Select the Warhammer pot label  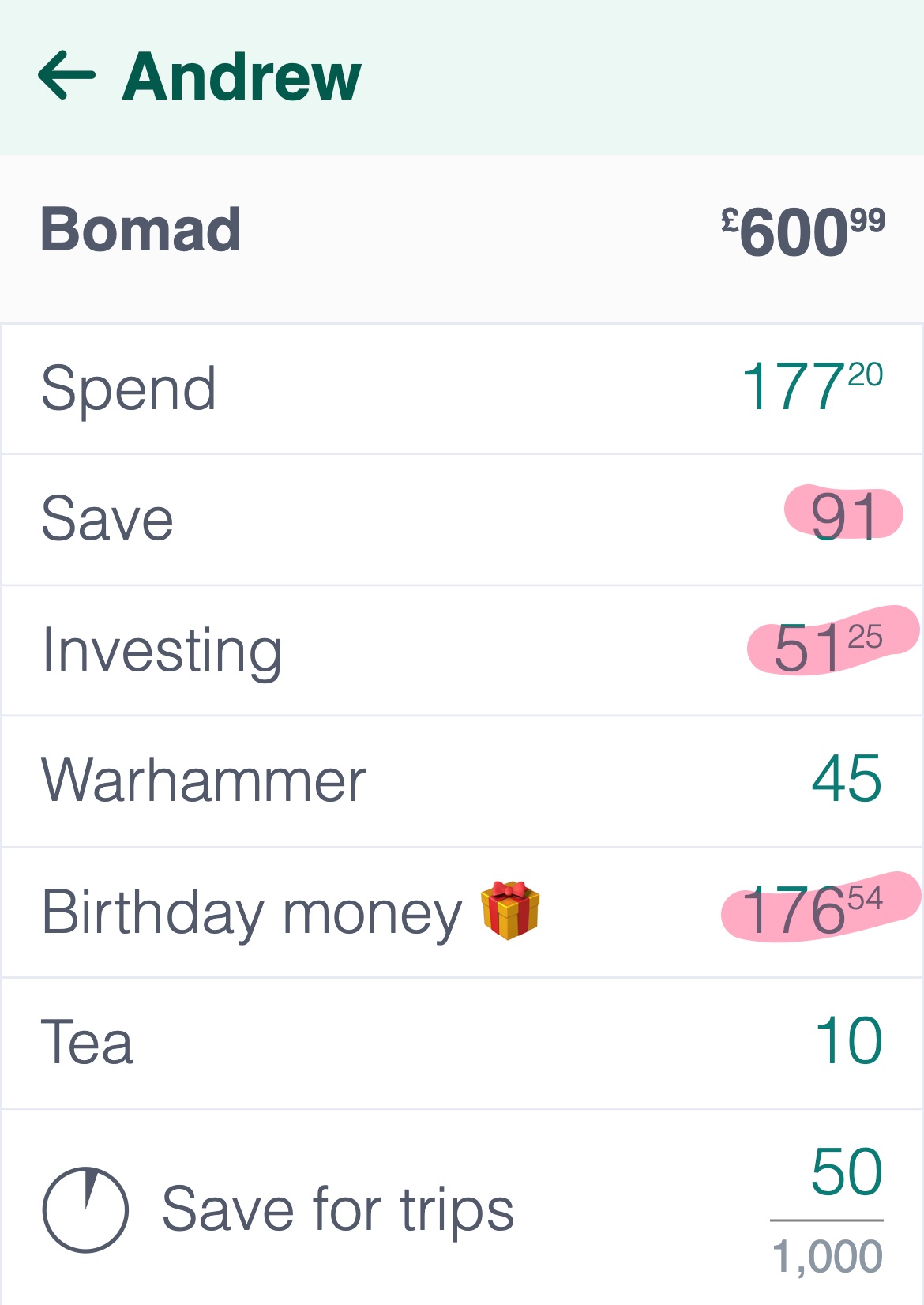click(204, 780)
